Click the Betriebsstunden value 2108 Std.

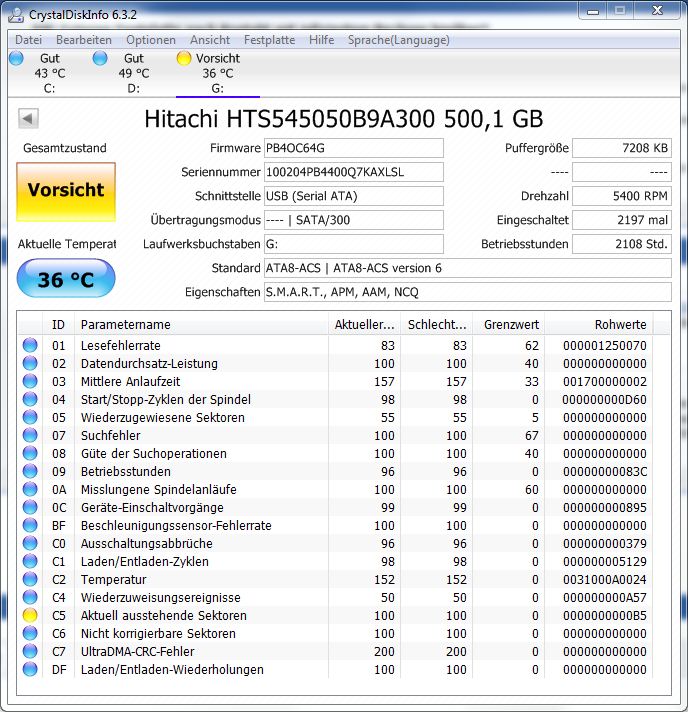[622, 244]
